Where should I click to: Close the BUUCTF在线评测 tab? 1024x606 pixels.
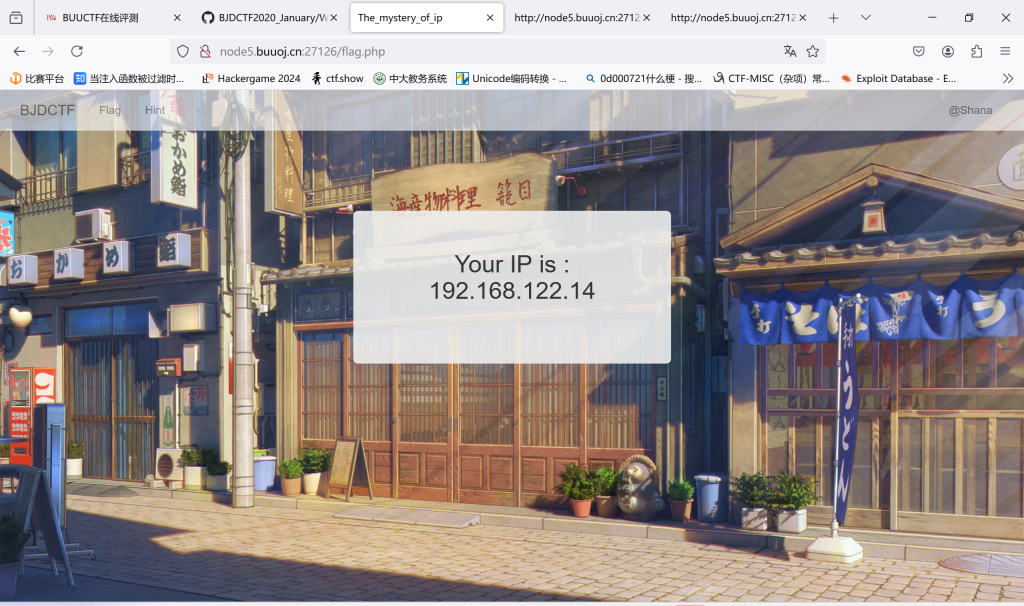point(177,18)
